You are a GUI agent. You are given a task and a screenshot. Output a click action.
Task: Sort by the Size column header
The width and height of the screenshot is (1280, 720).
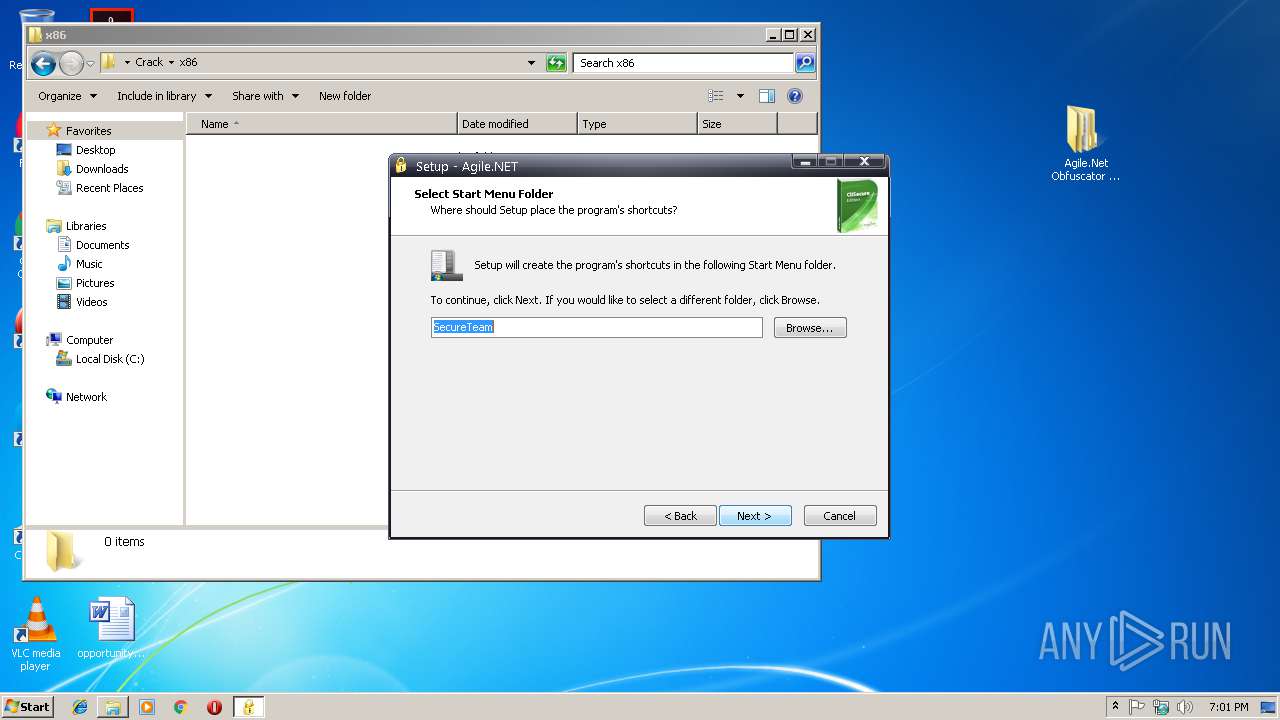(737, 124)
